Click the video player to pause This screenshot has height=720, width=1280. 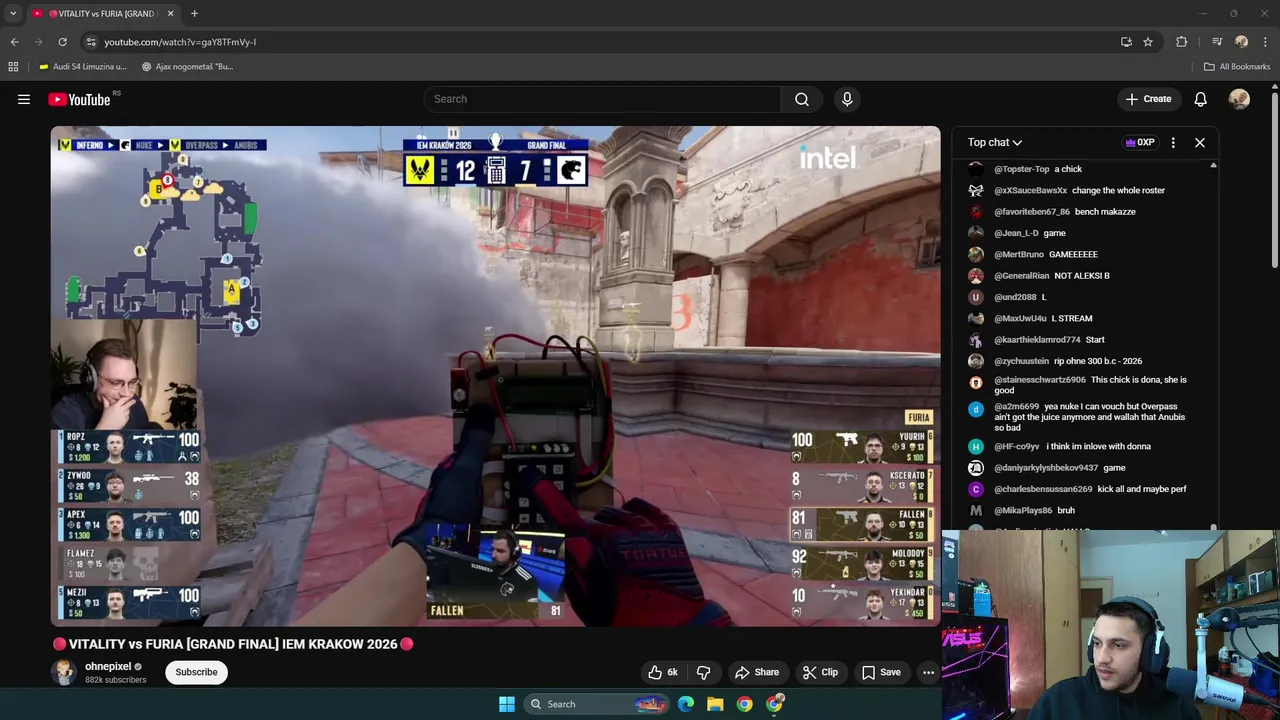coord(495,375)
